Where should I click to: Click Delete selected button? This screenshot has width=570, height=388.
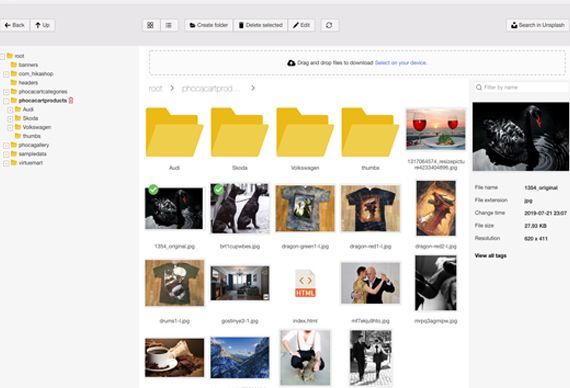pyautogui.click(x=261, y=25)
